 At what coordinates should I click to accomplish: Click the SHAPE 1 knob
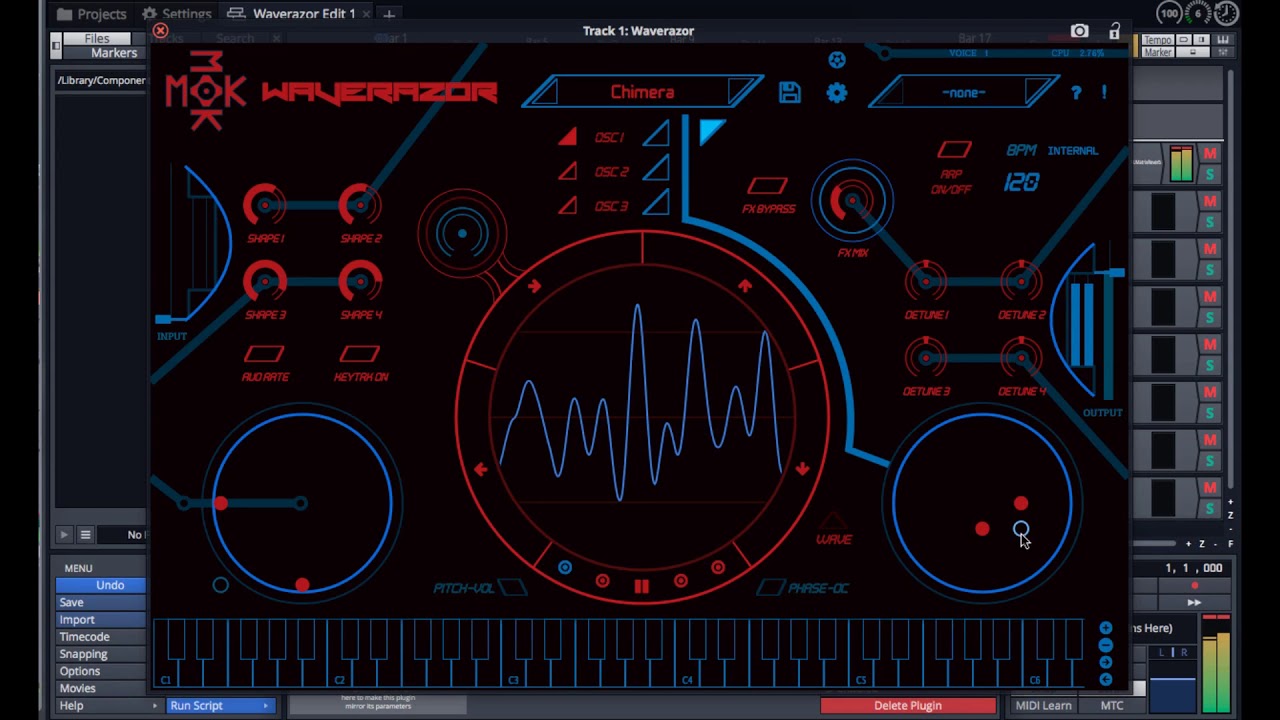(x=265, y=206)
